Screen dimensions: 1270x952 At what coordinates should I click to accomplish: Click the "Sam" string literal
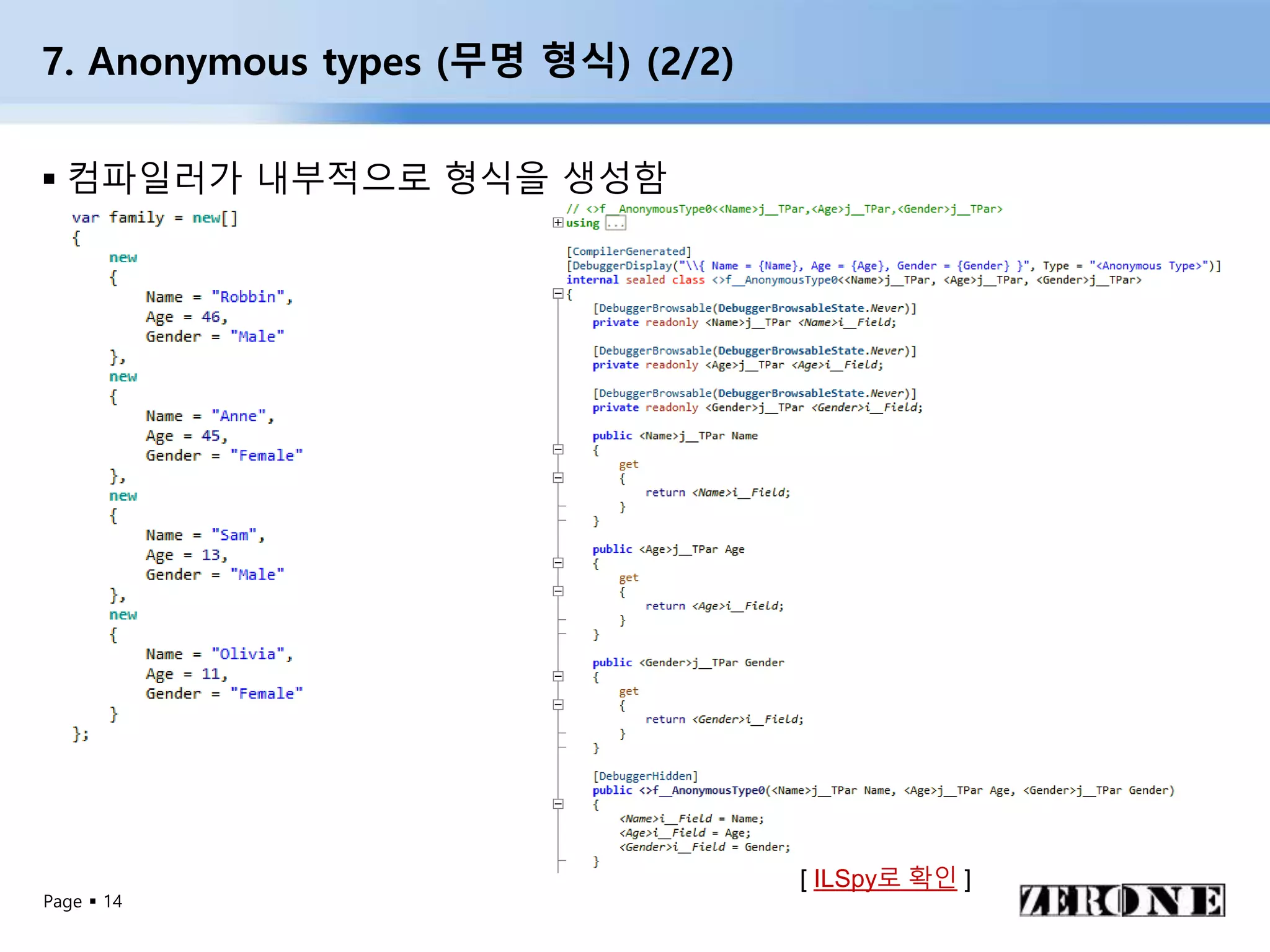(234, 535)
